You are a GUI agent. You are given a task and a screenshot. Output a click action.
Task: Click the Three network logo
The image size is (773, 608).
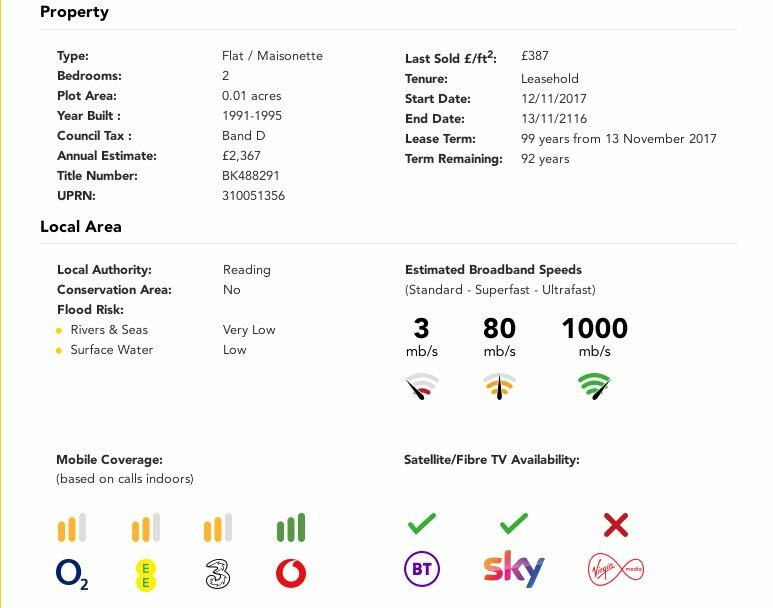point(218,574)
